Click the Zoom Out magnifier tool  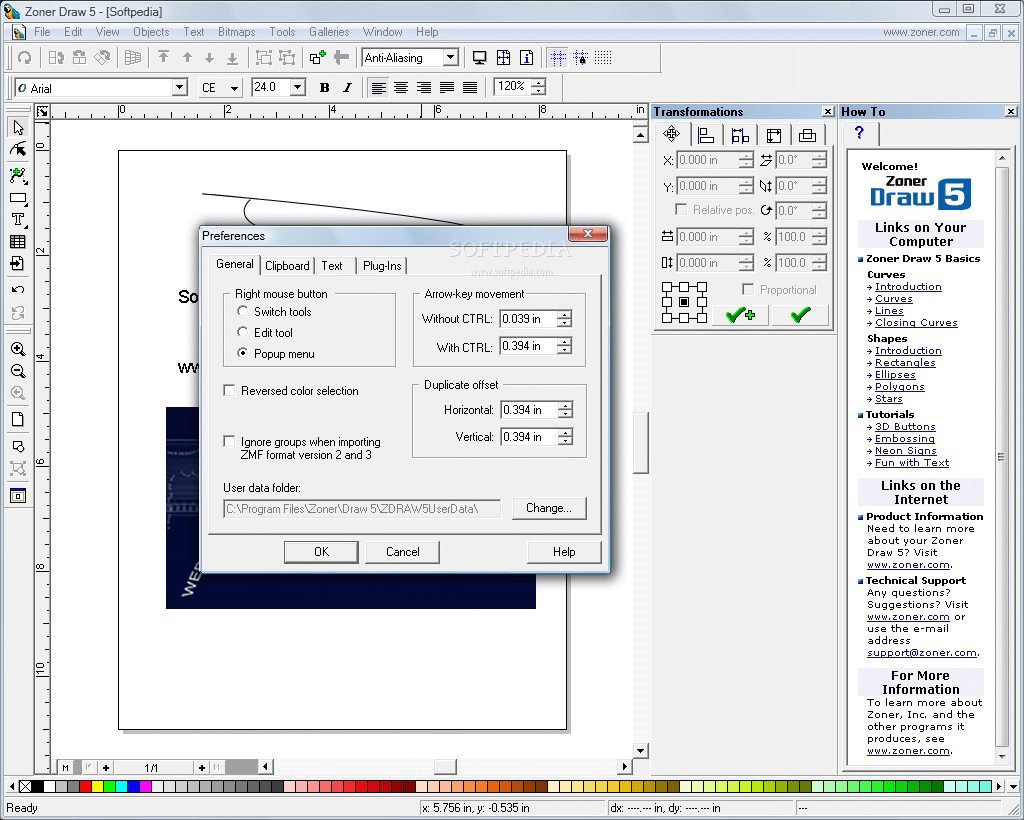point(18,371)
